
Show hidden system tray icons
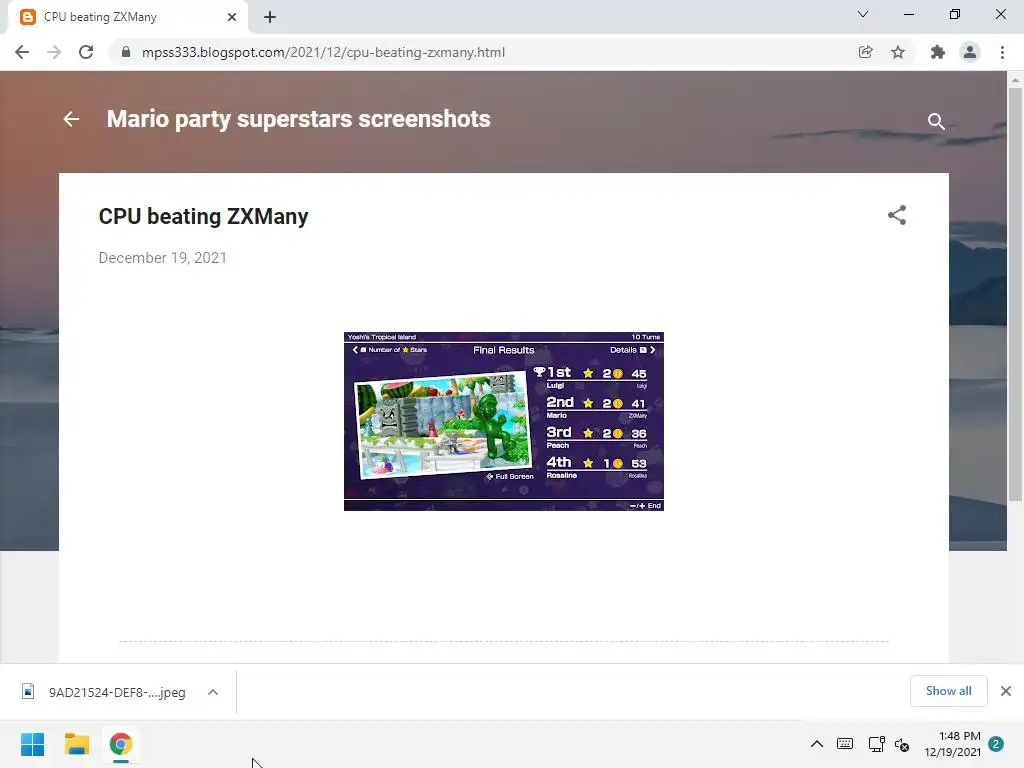816,744
